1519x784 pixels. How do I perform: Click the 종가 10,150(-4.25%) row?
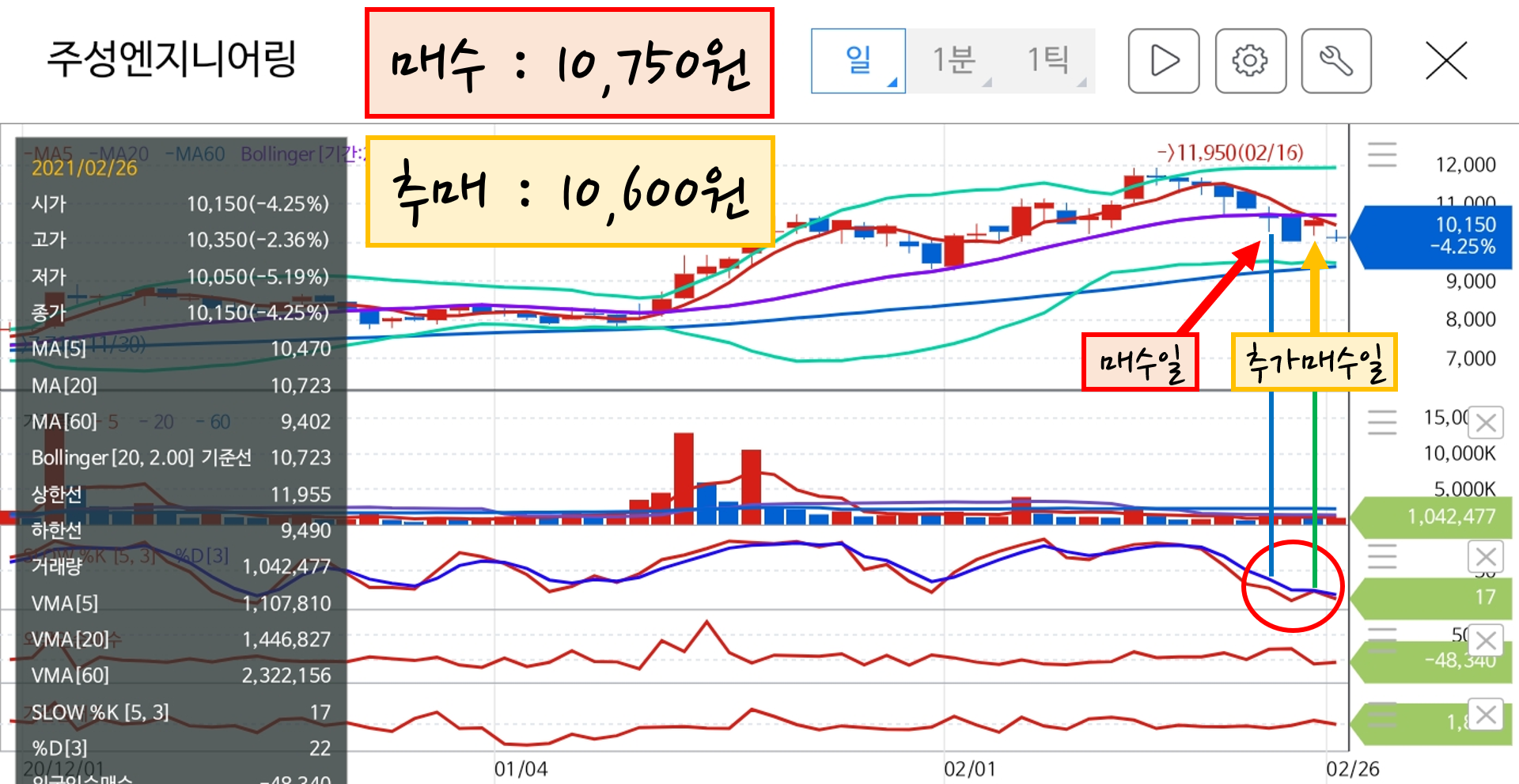pyautogui.click(x=180, y=312)
